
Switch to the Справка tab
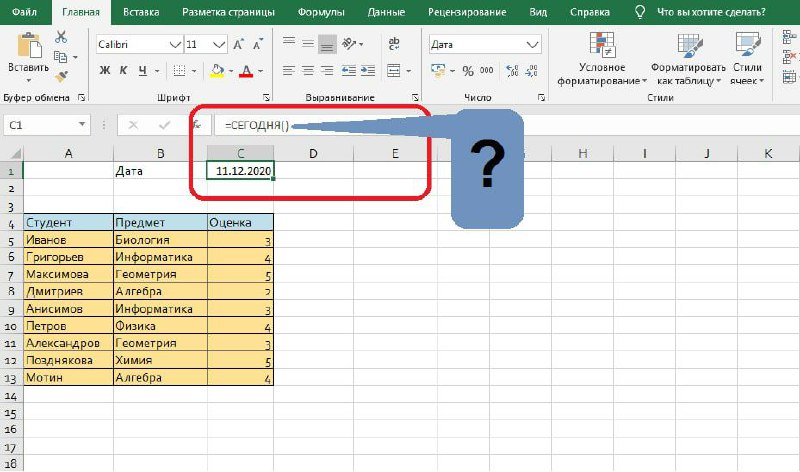coord(590,12)
